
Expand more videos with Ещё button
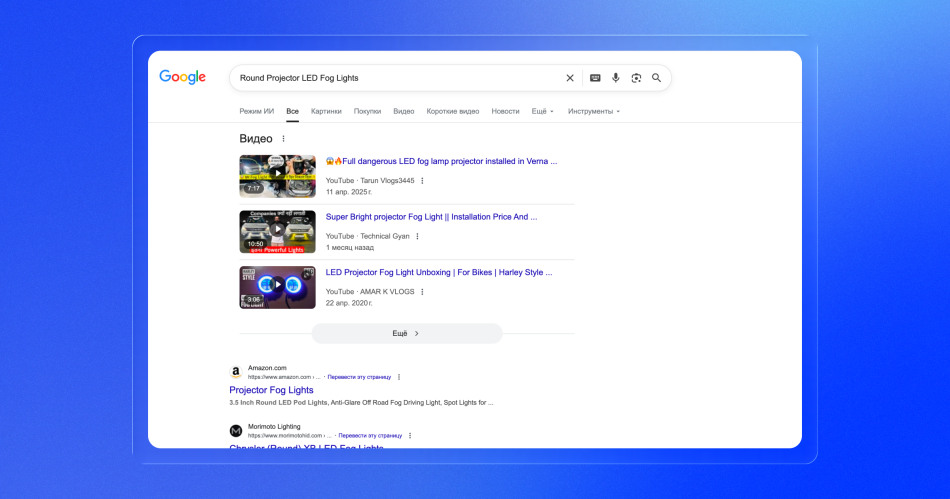(x=406, y=333)
